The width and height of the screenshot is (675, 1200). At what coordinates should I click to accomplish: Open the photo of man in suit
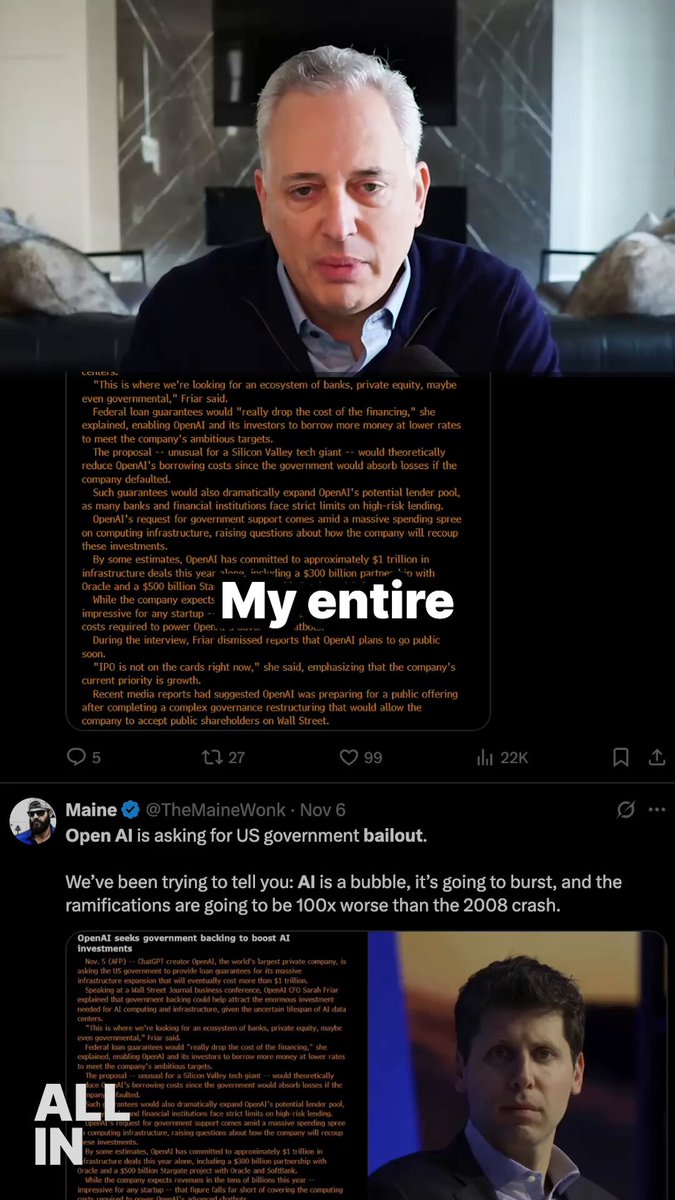[x=517, y=1066]
